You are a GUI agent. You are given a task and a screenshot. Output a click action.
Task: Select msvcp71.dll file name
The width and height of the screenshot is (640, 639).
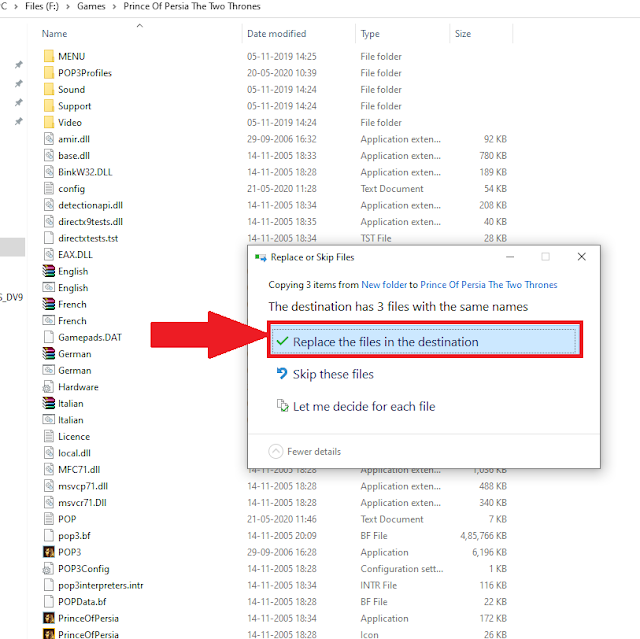(x=83, y=486)
